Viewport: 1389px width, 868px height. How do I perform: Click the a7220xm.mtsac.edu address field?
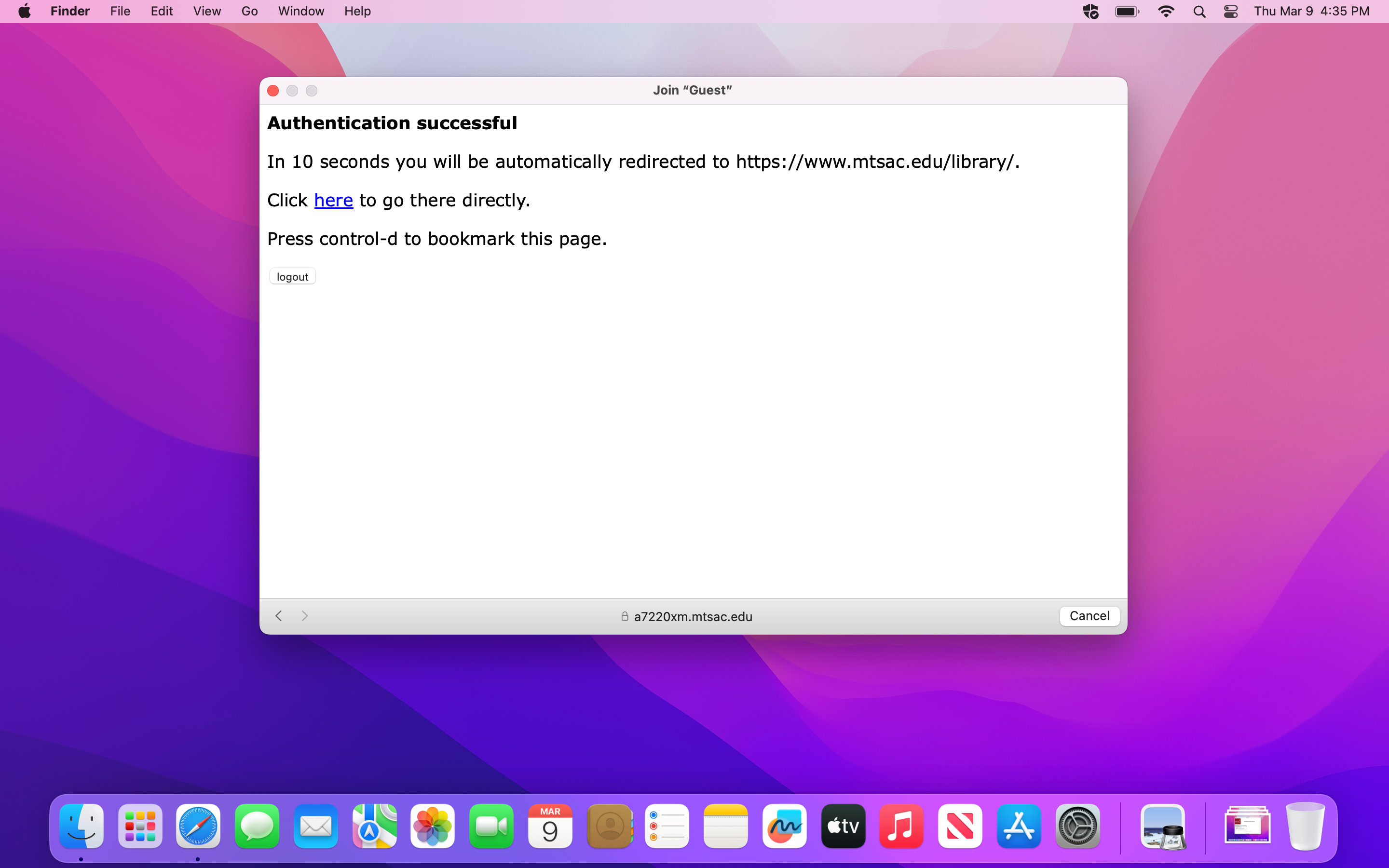[692, 617]
